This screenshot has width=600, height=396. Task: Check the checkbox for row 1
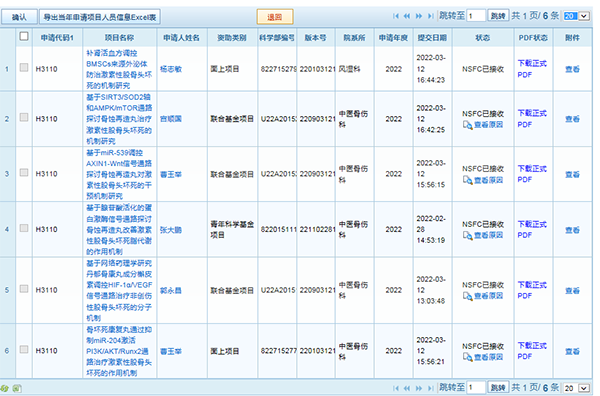pyautogui.click(x=24, y=68)
